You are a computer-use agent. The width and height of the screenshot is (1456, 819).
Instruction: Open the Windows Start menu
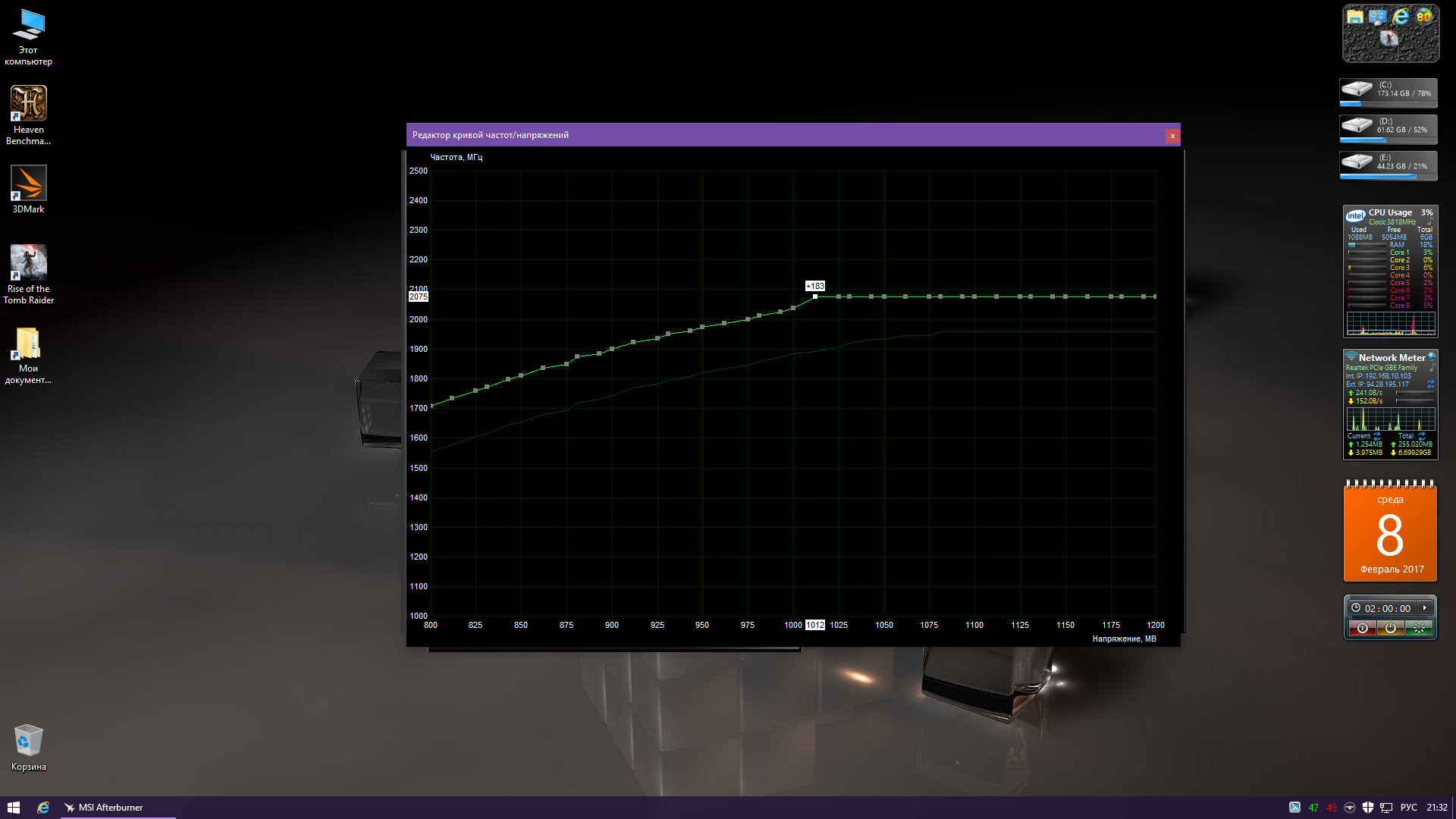pyautogui.click(x=13, y=808)
